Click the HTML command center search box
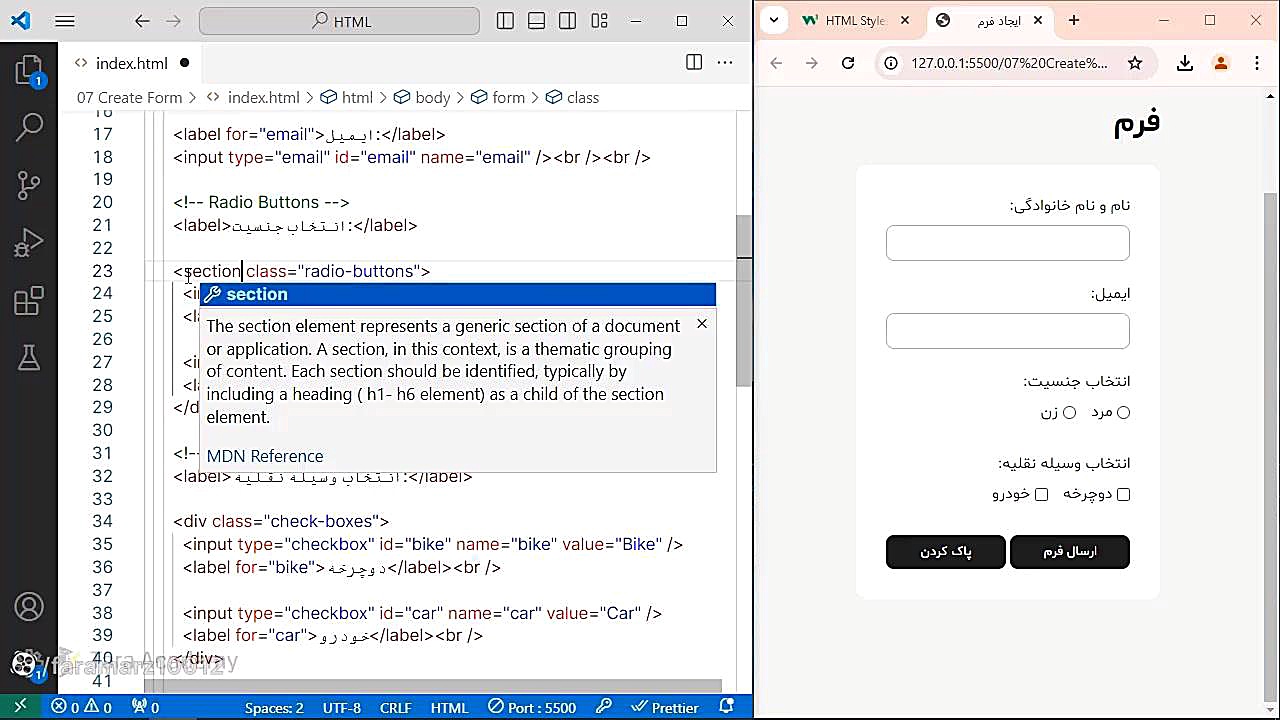The image size is (1280, 720). tap(339, 21)
